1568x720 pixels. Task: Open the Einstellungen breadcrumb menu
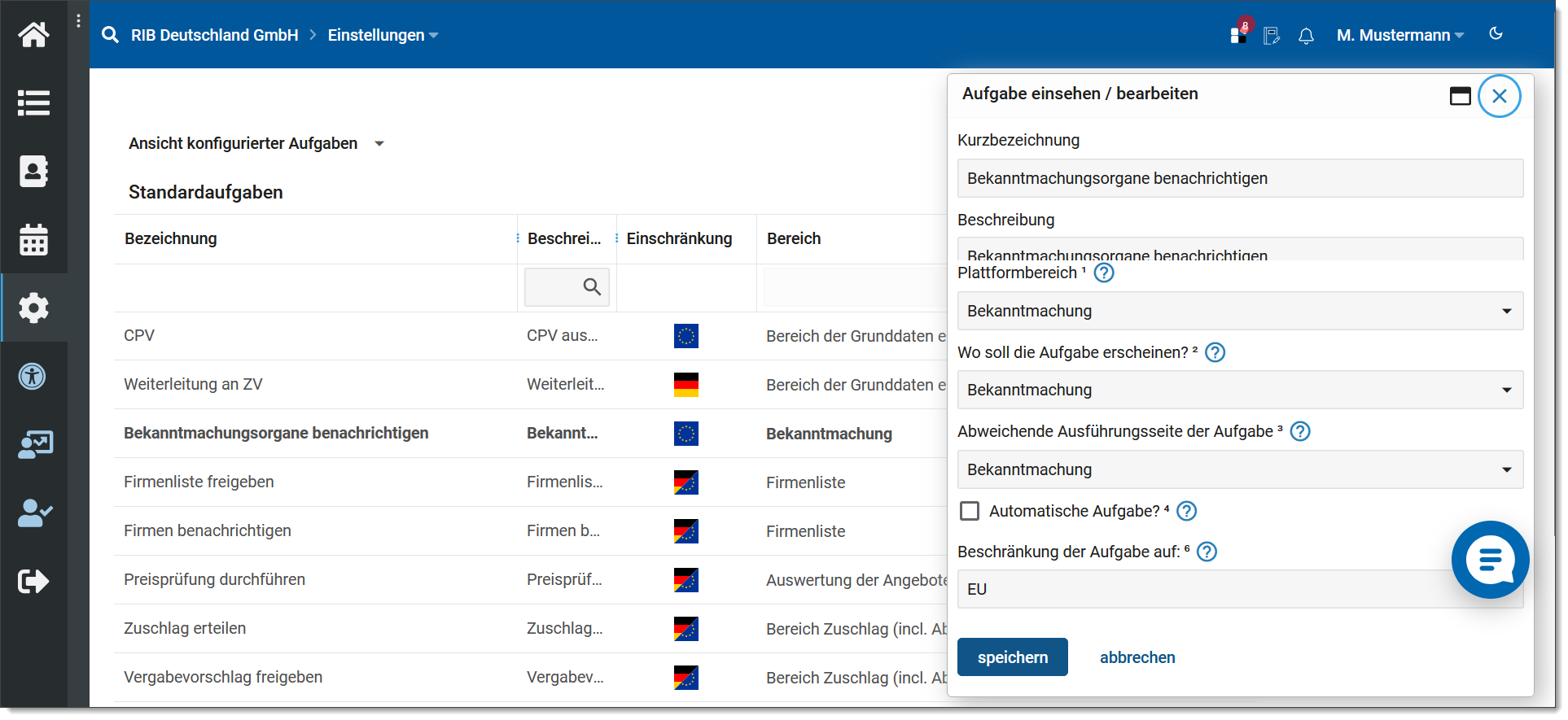[383, 36]
